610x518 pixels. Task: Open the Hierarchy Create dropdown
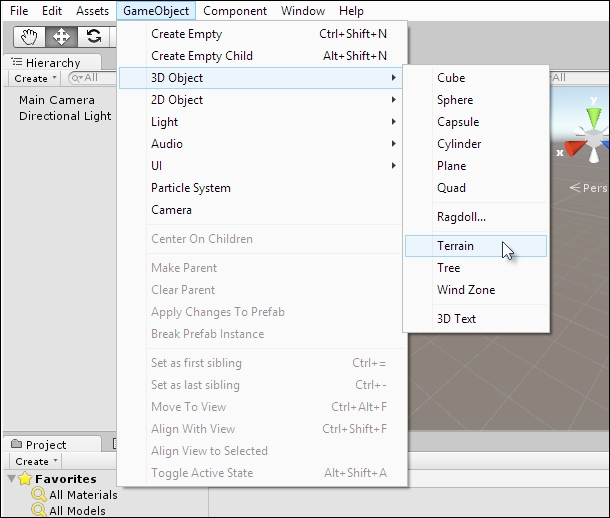(35, 79)
